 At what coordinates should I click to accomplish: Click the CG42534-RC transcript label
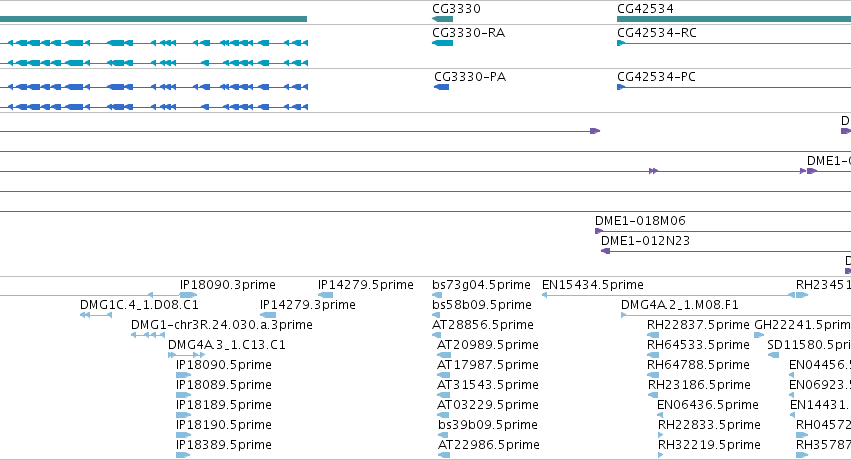click(x=657, y=33)
